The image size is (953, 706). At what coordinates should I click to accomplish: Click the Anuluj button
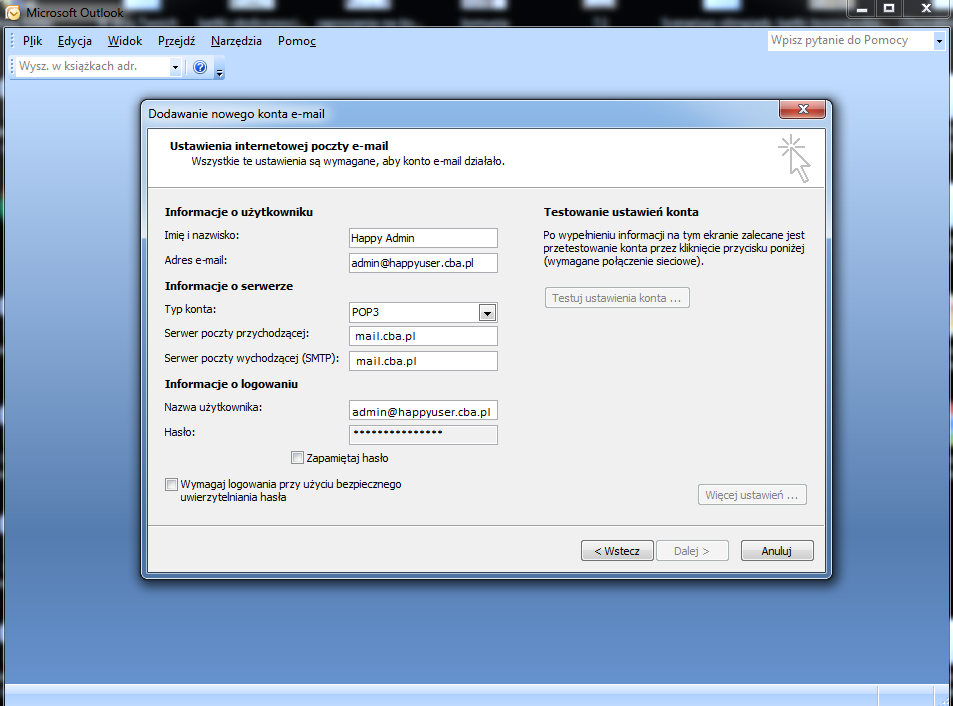pos(777,550)
